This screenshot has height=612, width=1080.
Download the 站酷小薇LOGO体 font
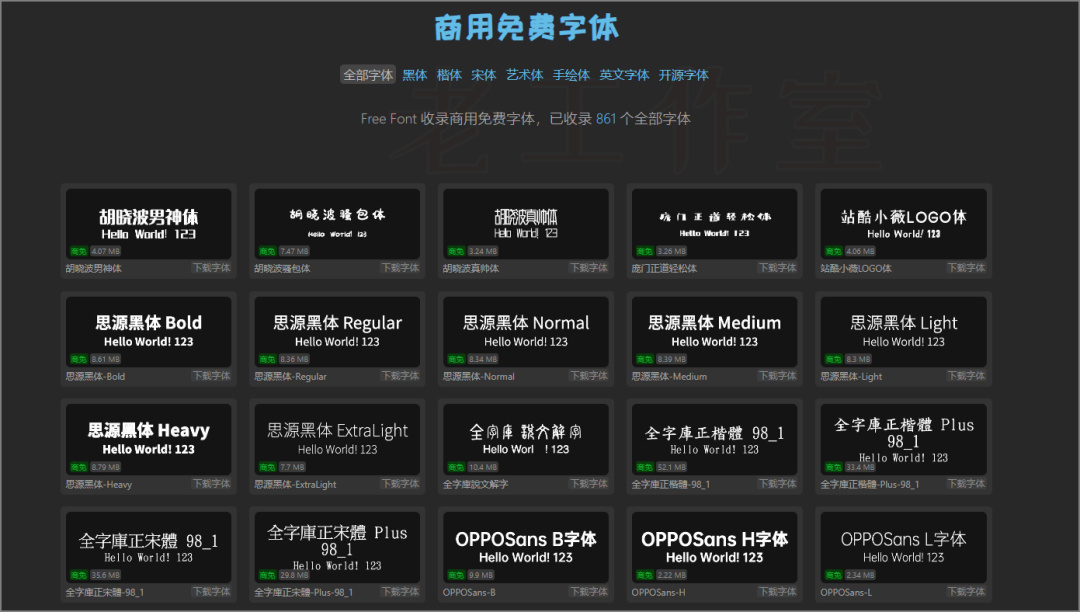coord(966,268)
